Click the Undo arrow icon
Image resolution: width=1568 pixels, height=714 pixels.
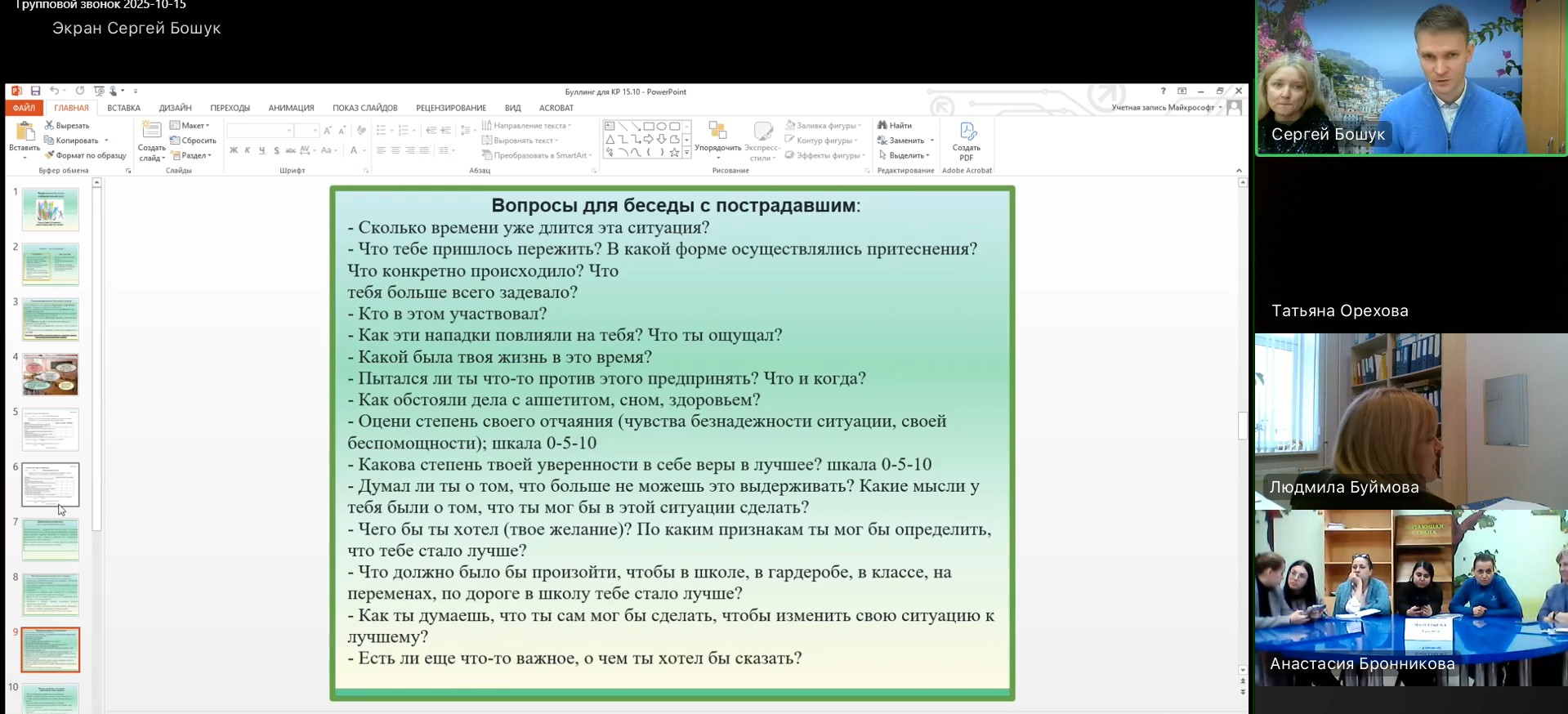54,91
